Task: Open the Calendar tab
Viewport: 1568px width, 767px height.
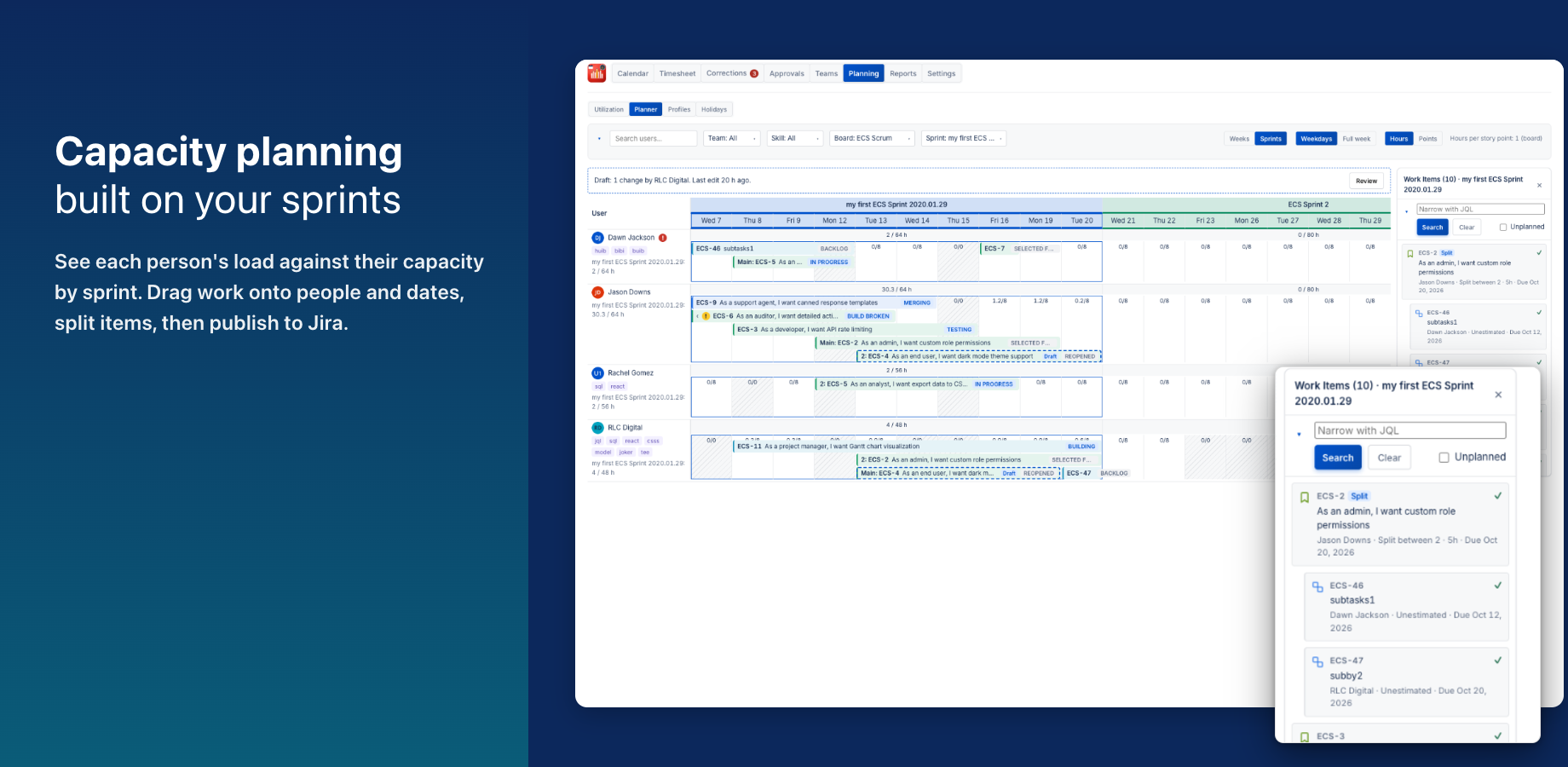Action: [x=633, y=74]
